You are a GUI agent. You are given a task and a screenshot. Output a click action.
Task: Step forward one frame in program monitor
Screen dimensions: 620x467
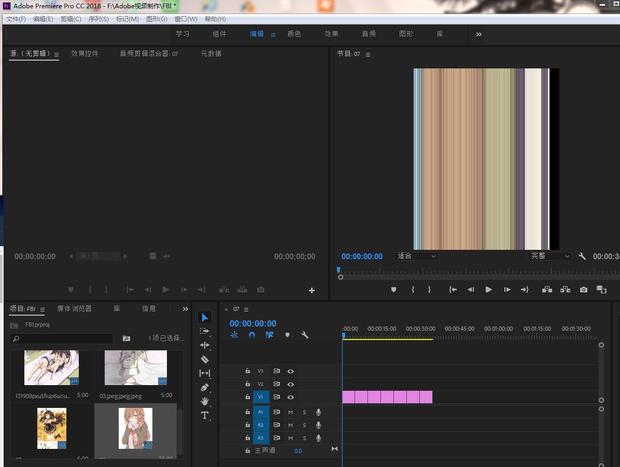[507, 290]
